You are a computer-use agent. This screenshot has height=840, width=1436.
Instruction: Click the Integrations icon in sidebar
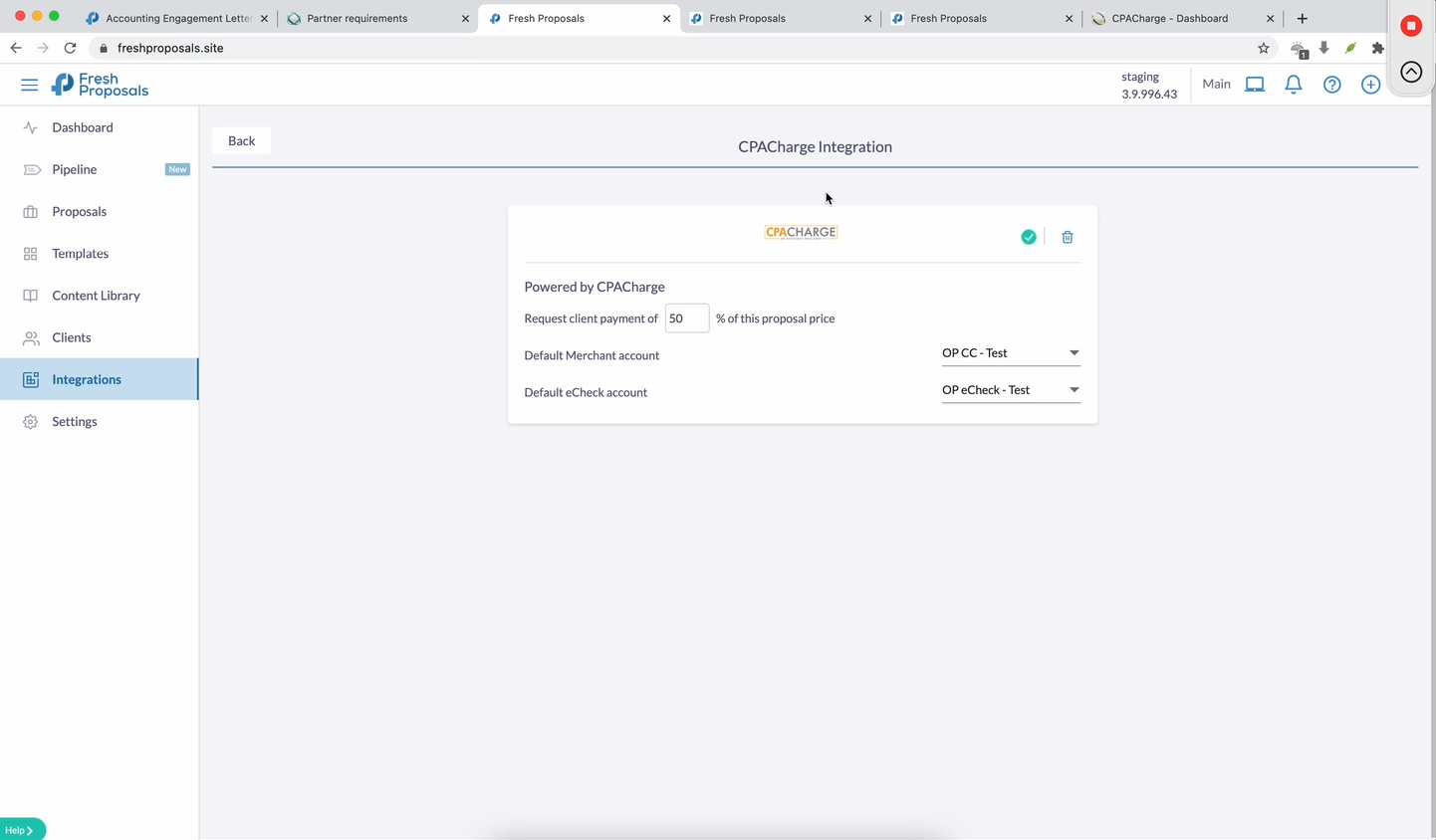click(x=31, y=379)
